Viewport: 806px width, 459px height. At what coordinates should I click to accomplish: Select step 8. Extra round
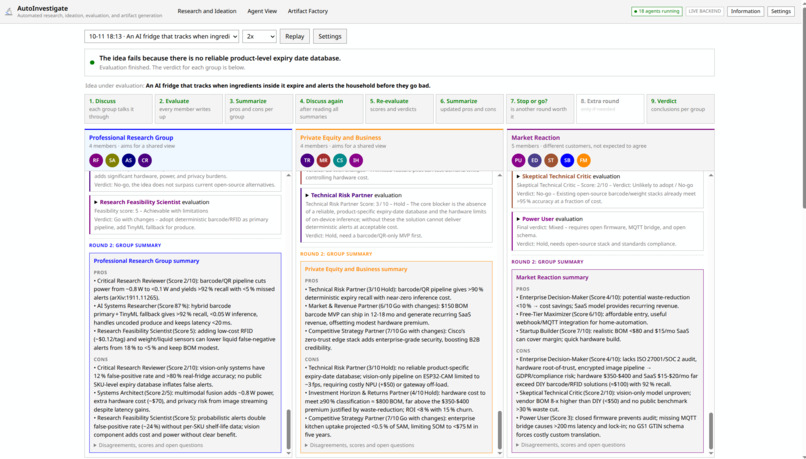tap(610, 109)
